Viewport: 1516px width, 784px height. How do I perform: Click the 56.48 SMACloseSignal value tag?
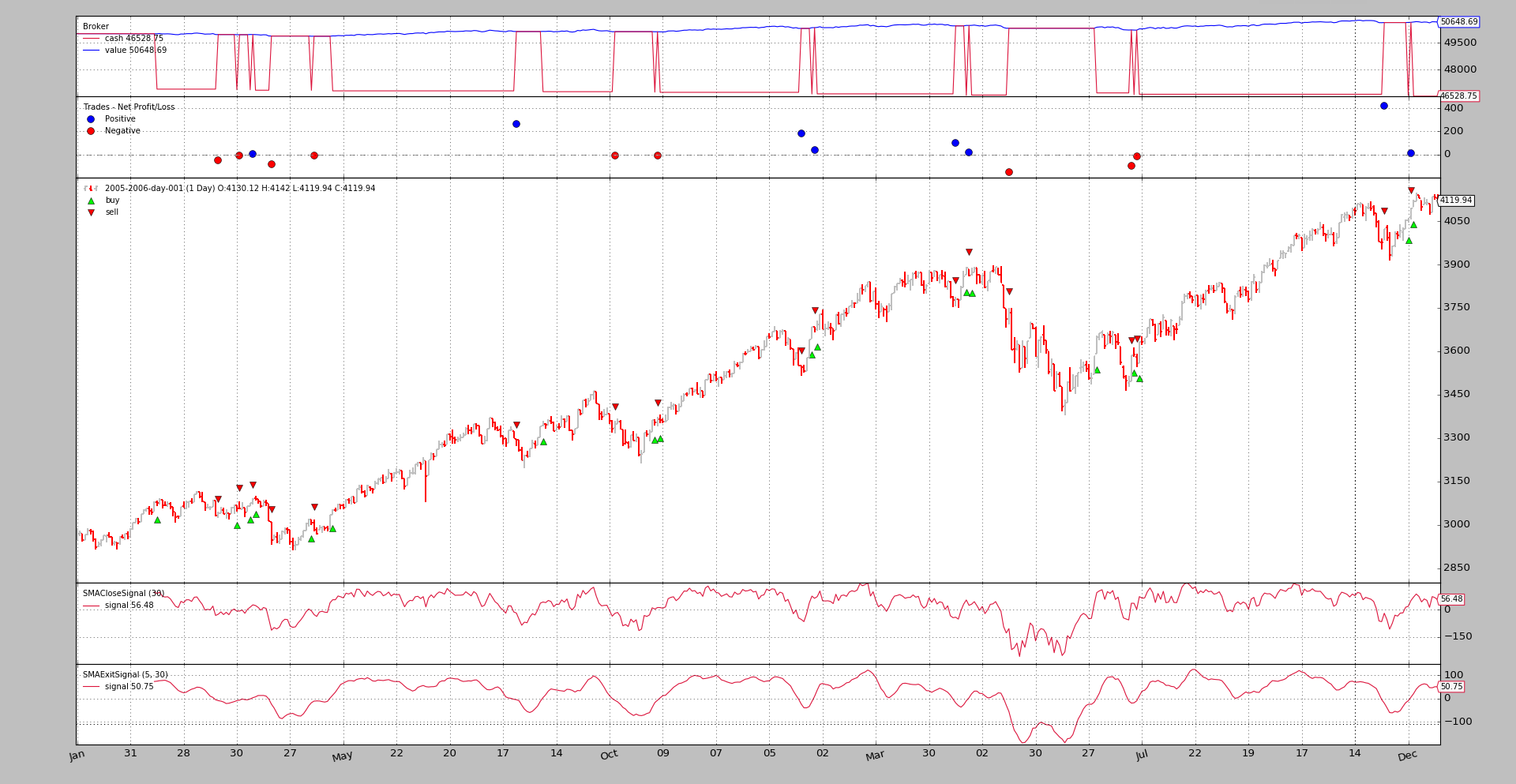(1451, 599)
